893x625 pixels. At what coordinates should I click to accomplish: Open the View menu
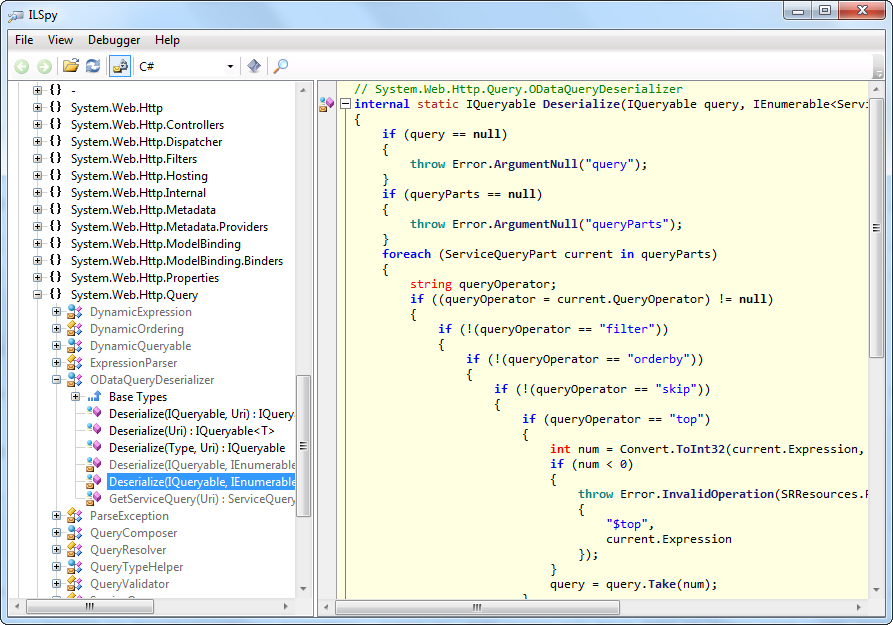tap(60, 40)
